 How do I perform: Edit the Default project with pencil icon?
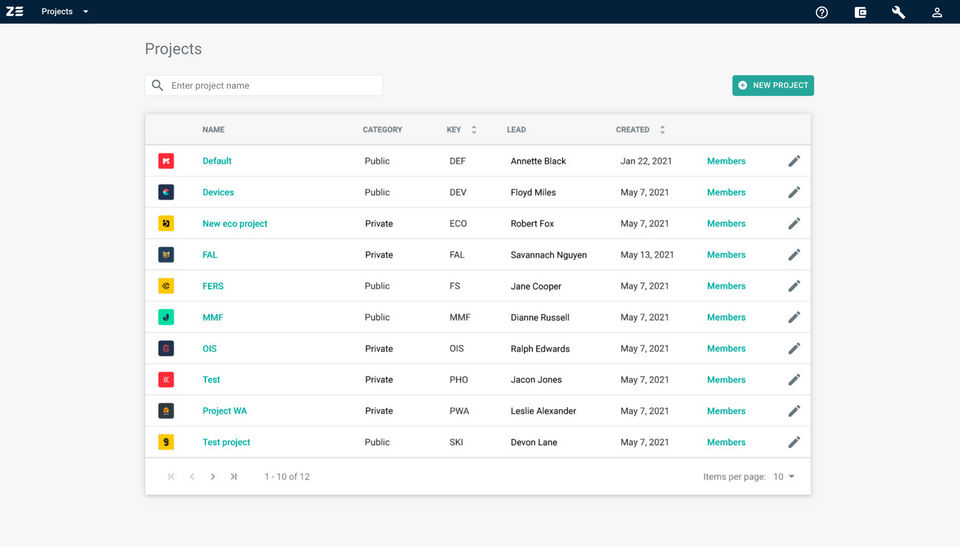pyautogui.click(x=794, y=161)
